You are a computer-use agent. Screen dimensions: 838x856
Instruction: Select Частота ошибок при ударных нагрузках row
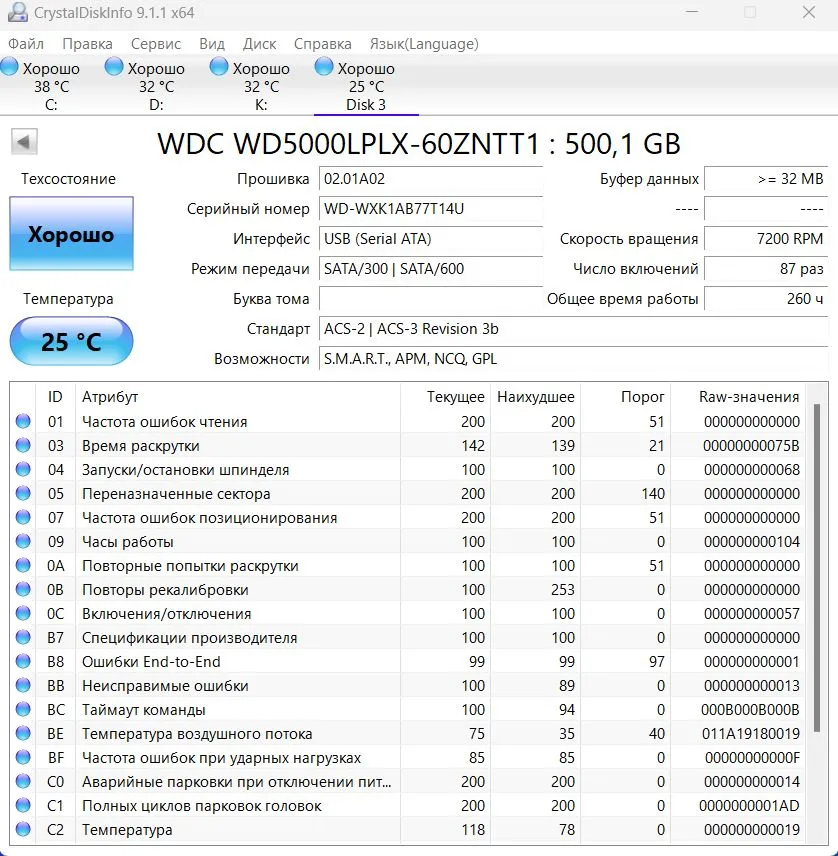pyautogui.click(x=407, y=758)
